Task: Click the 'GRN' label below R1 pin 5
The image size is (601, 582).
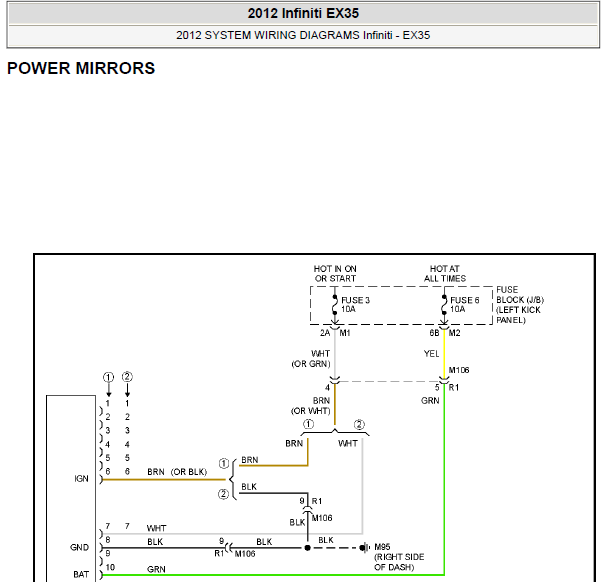Action: (430, 401)
